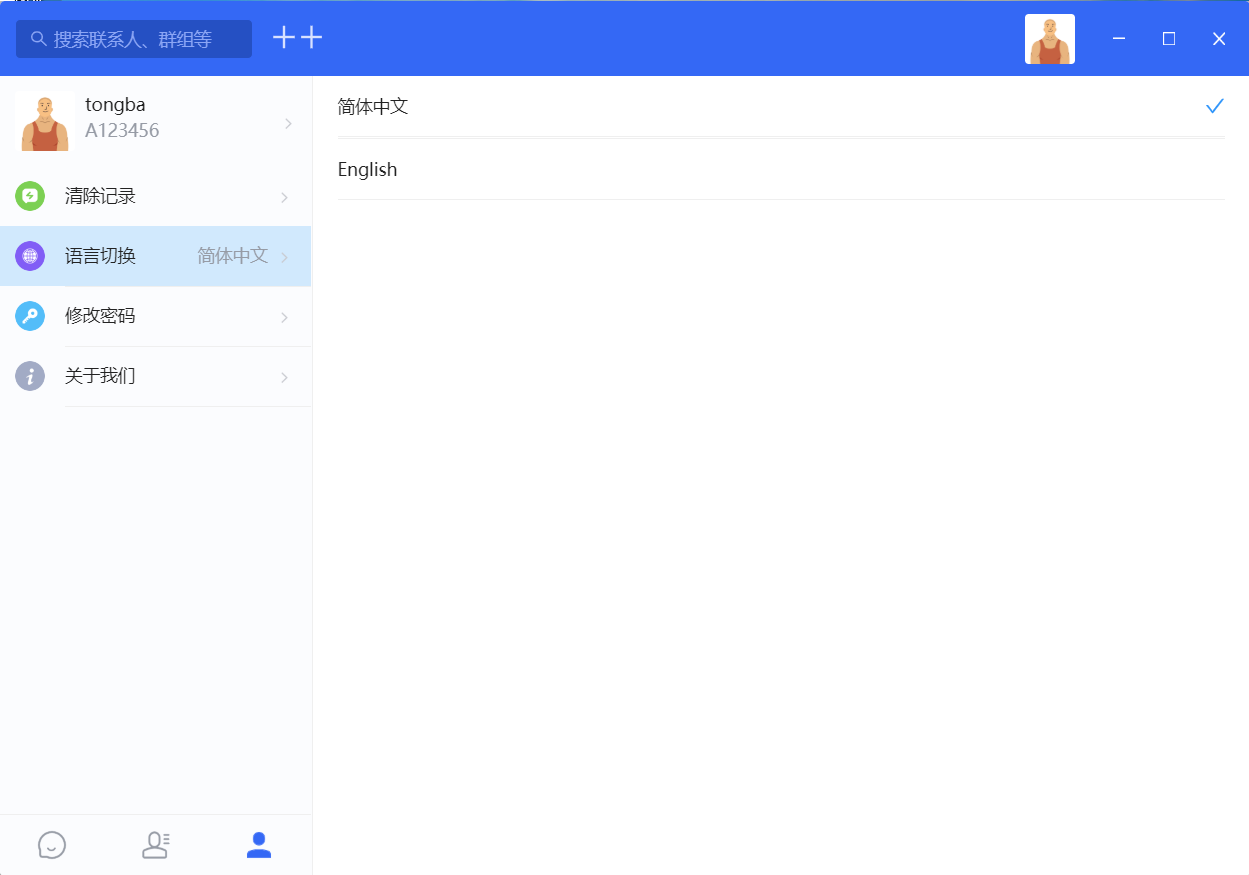Viewport: 1249px width, 875px height.
Task: Select the profile person icon in bottom bar
Action: [258, 845]
